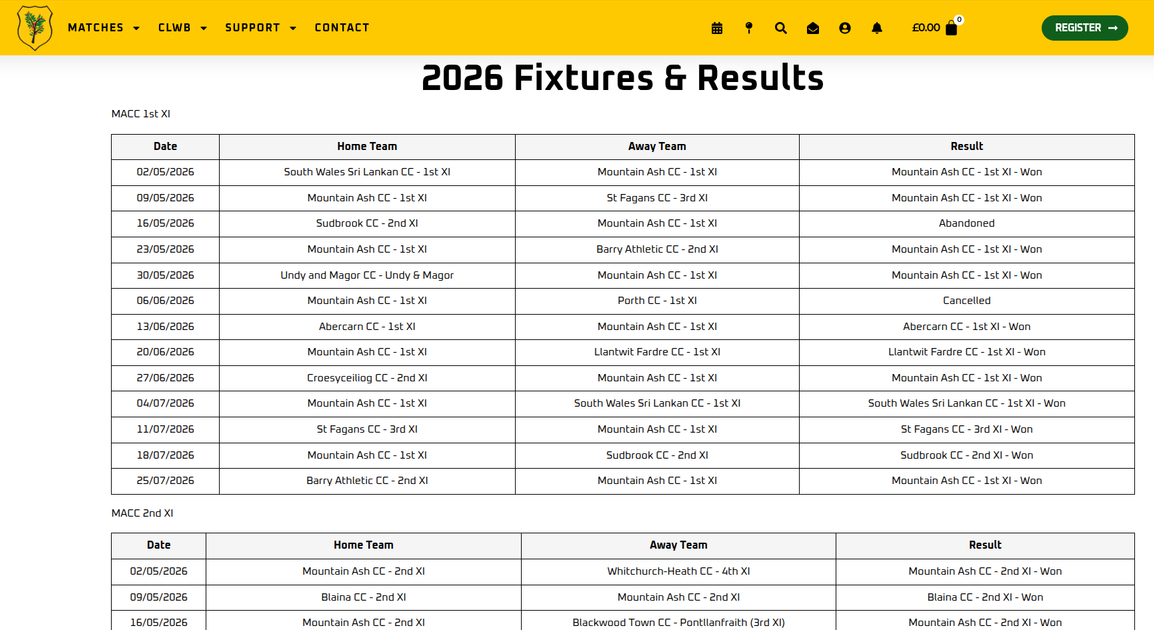Expand the Support dropdown menu
Screen dimensions: 1154x630
261,28
